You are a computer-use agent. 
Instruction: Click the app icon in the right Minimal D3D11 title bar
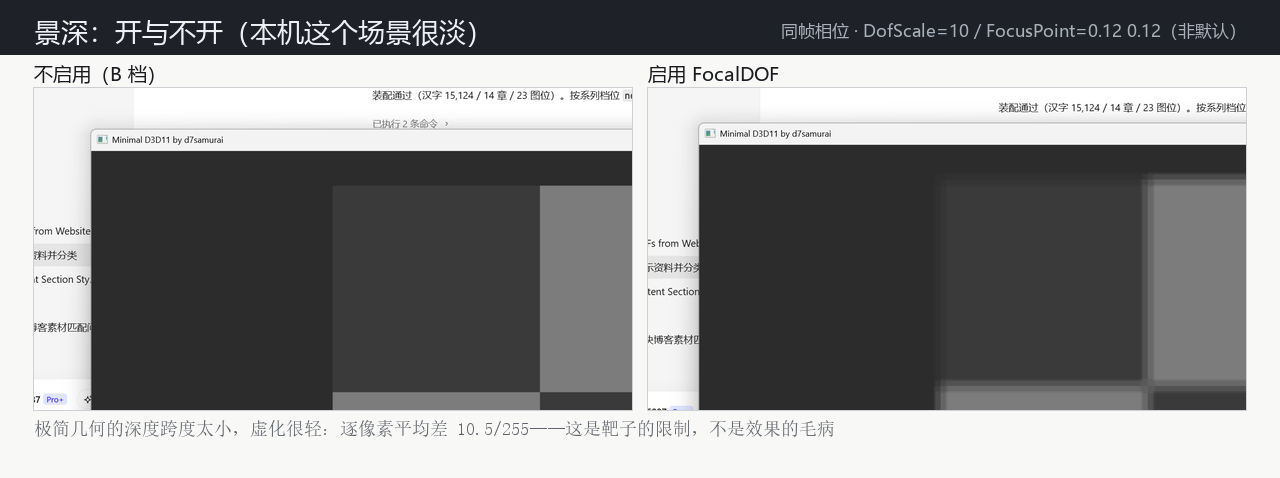click(709, 133)
